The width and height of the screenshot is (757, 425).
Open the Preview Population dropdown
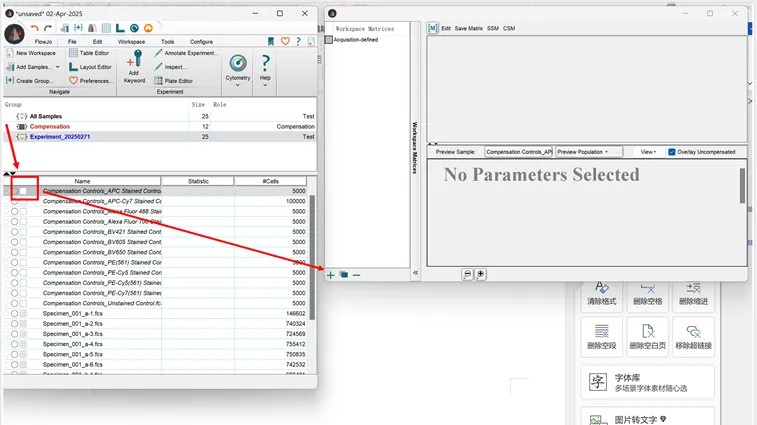point(589,152)
